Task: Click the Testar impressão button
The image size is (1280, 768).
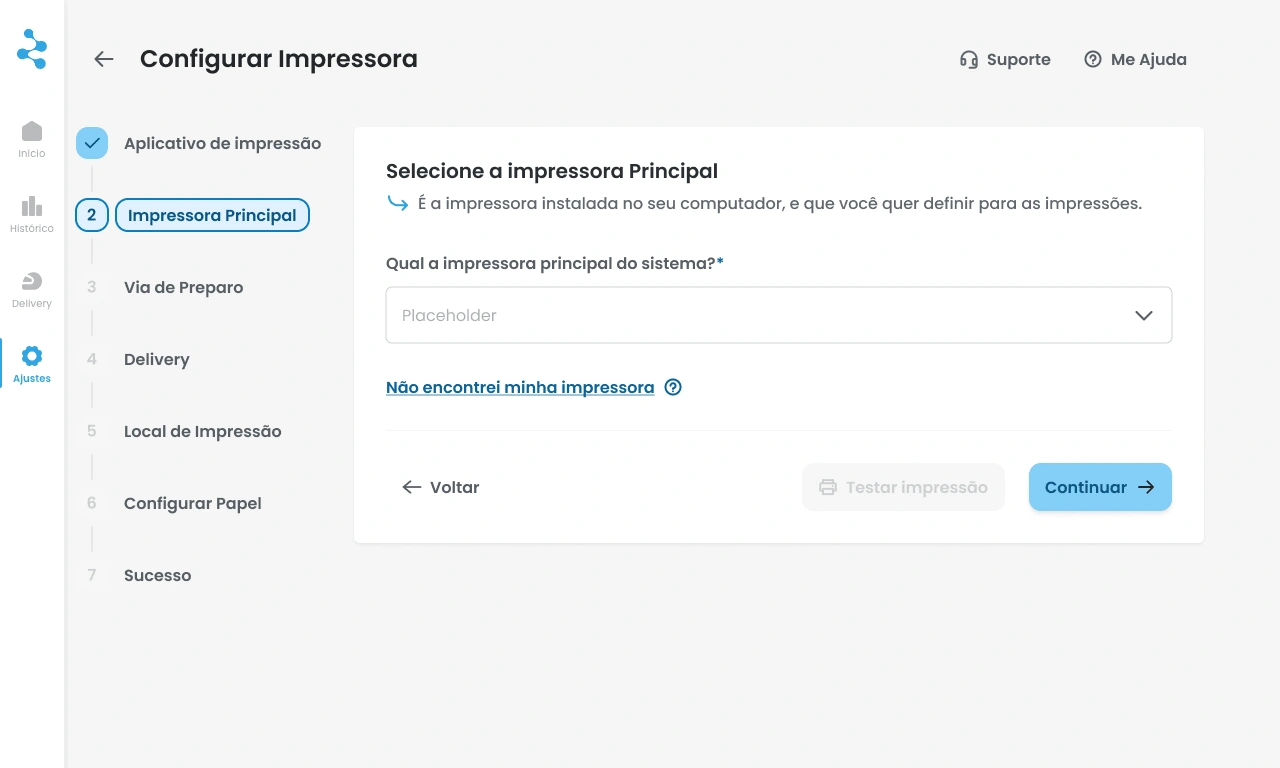Action: pyautogui.click(x=903, y=487)
